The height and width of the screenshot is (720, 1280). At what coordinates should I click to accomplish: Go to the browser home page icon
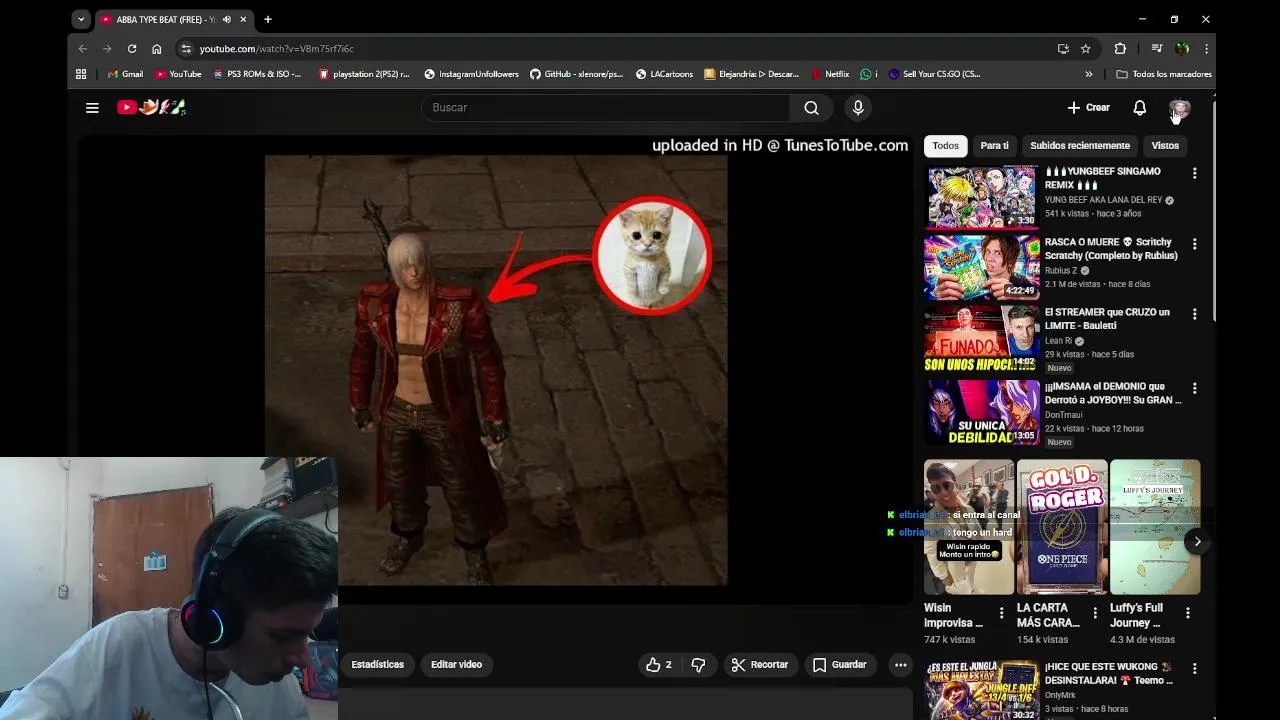point(157,49)
